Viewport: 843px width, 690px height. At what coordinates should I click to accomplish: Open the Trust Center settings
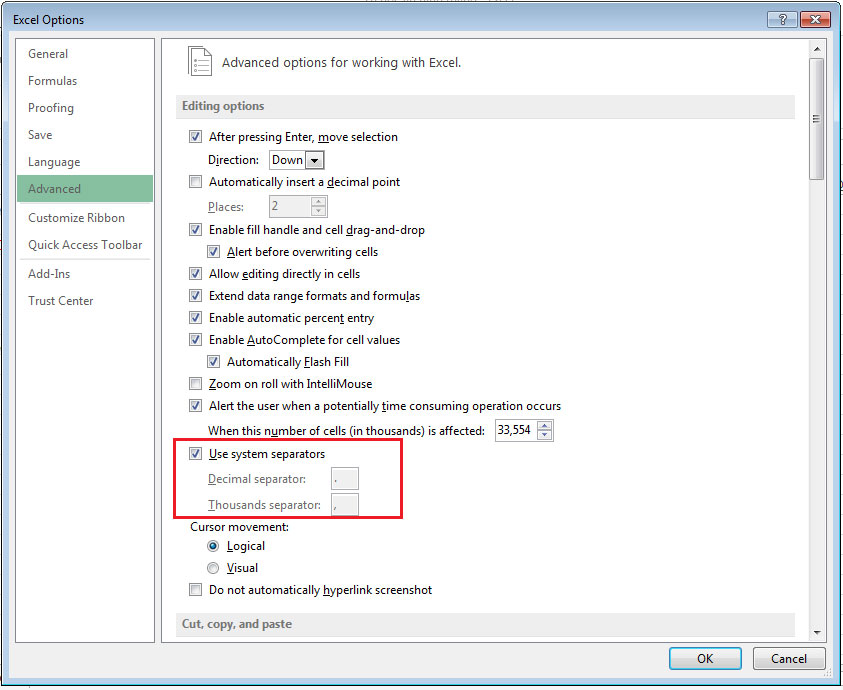click(x=62, y=300)
